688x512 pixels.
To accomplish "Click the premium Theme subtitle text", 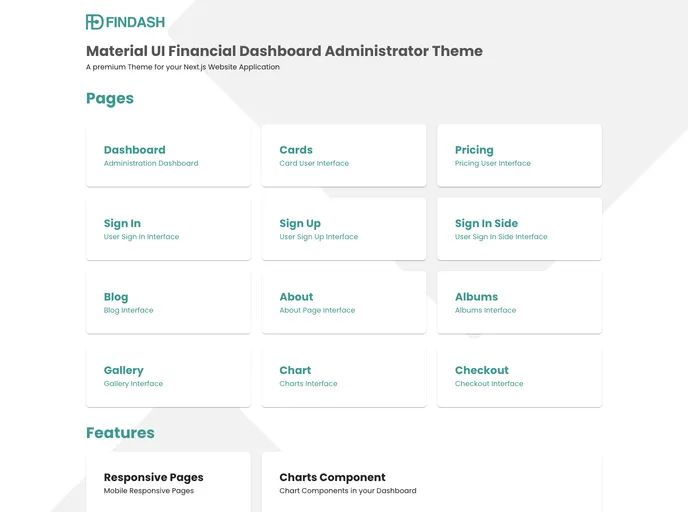I will coord(183,67).
